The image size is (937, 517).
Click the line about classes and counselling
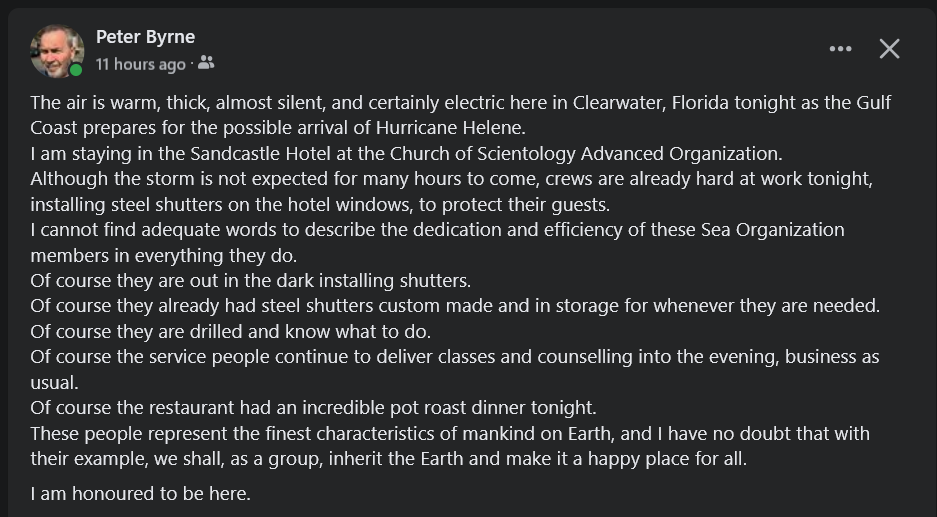pos(455,357)
